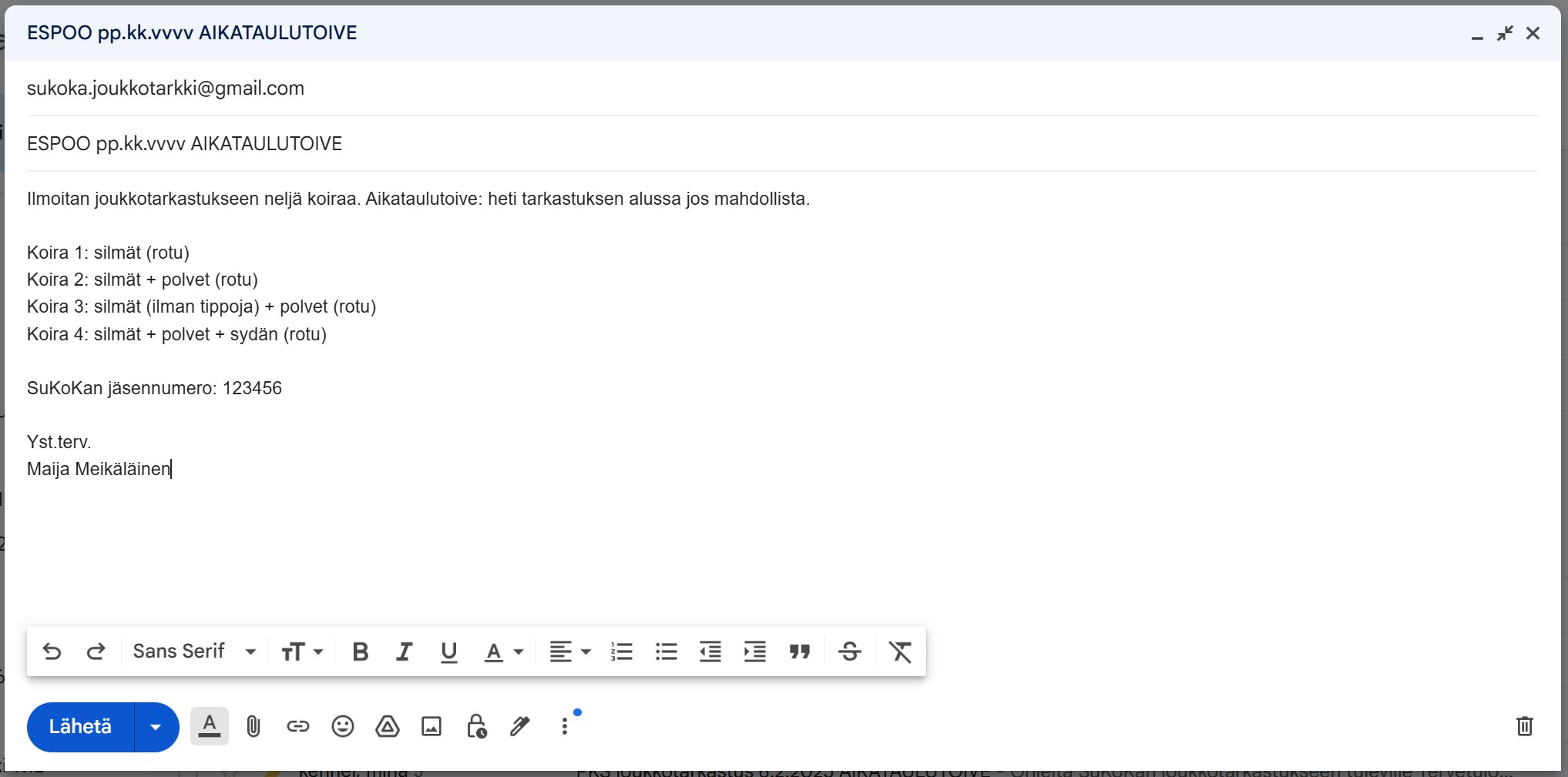Click the Lähetä send button

[x=81, y=727]
